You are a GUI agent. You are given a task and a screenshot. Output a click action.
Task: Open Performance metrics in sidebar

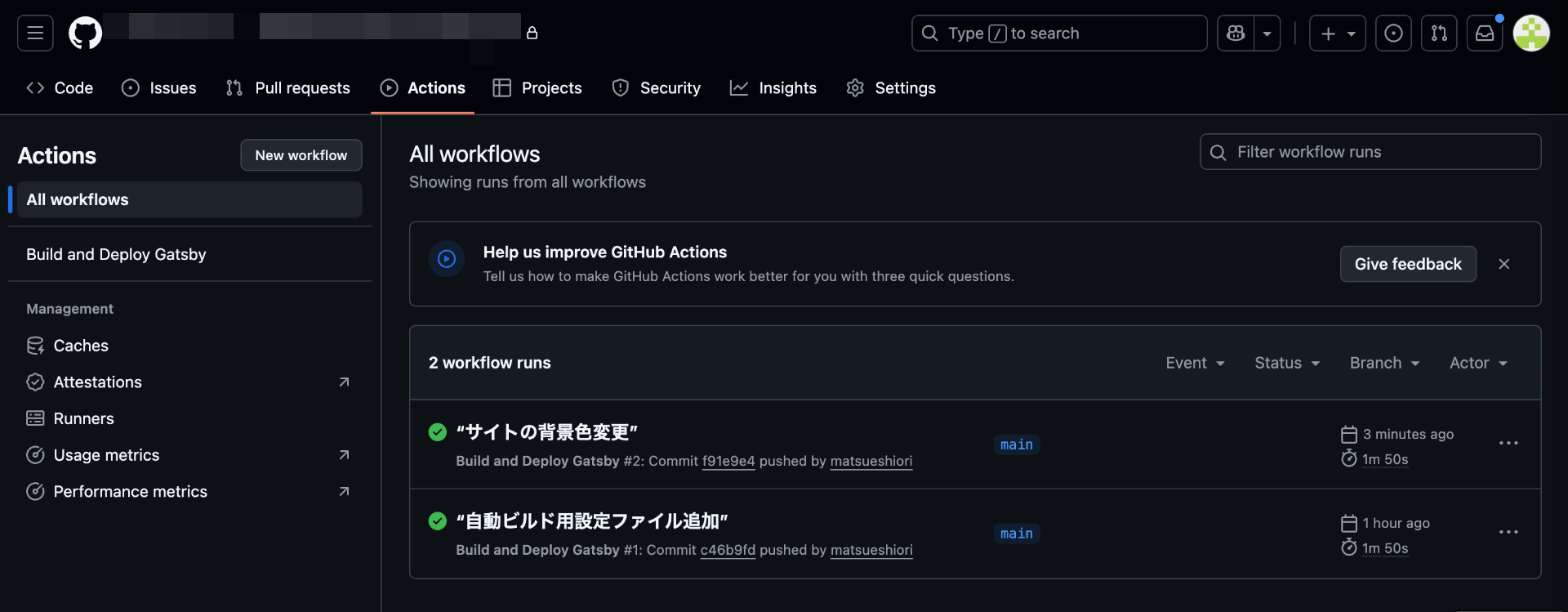(189, 491)
